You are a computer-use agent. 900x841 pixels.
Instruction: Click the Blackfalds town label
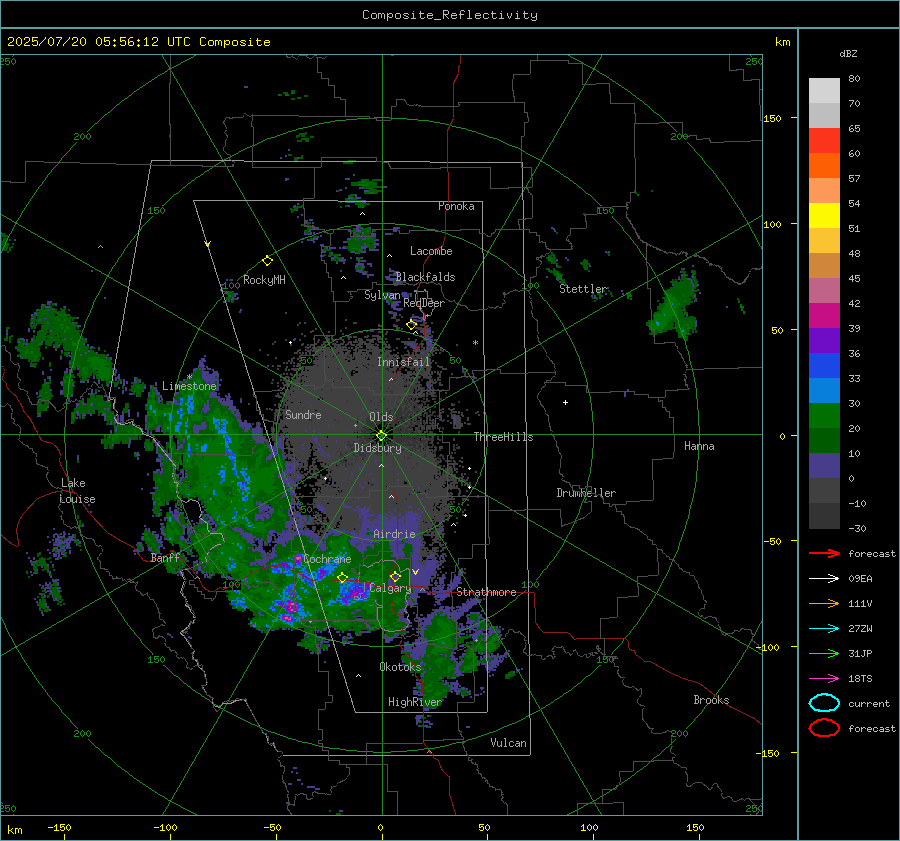click(x=425, y=277)
